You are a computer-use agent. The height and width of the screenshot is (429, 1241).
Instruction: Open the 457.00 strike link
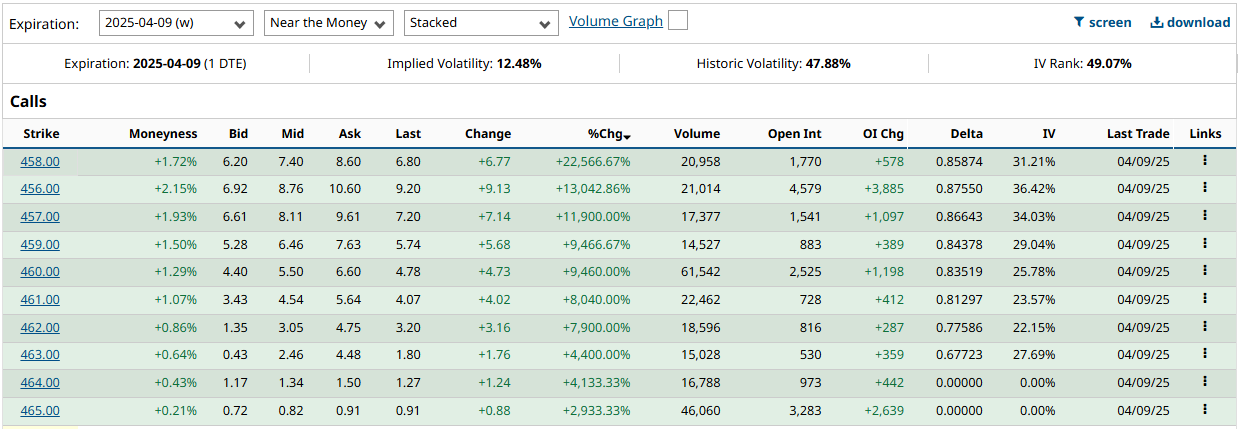(x=40, y=216)
